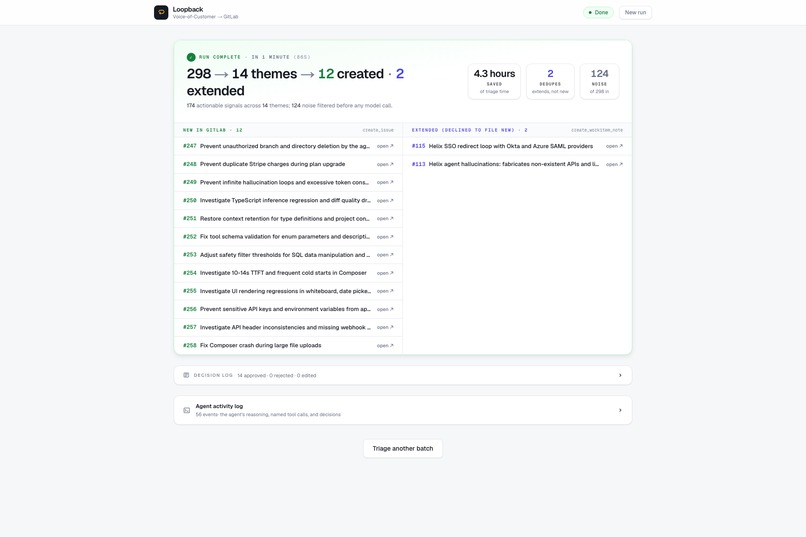The height and width of the screenshot is (537, 806).
Task: Click the Loopback title text
Action: click(x=188, y=9)
